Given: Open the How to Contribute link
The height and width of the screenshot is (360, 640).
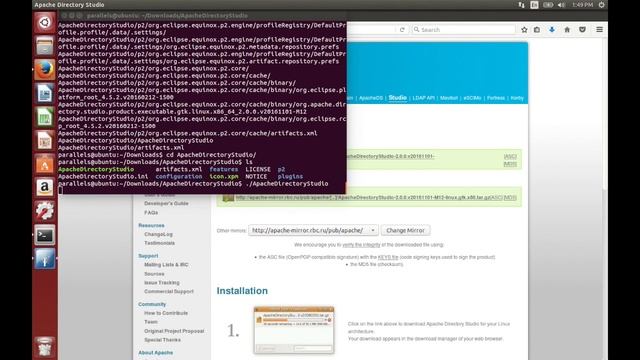Looking at the screenshot, I should (x=166, y=313).
